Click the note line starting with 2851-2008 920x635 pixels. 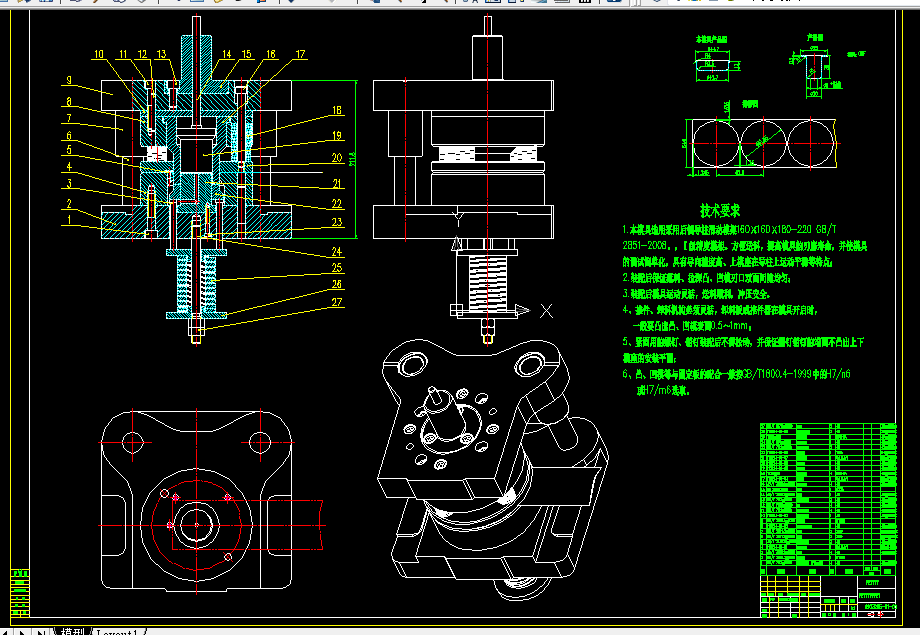[745, 246]
